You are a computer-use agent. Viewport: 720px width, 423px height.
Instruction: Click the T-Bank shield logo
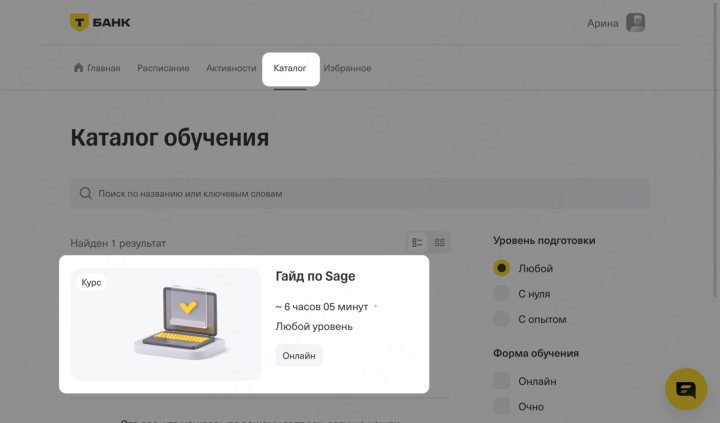(x=79, y=23)
